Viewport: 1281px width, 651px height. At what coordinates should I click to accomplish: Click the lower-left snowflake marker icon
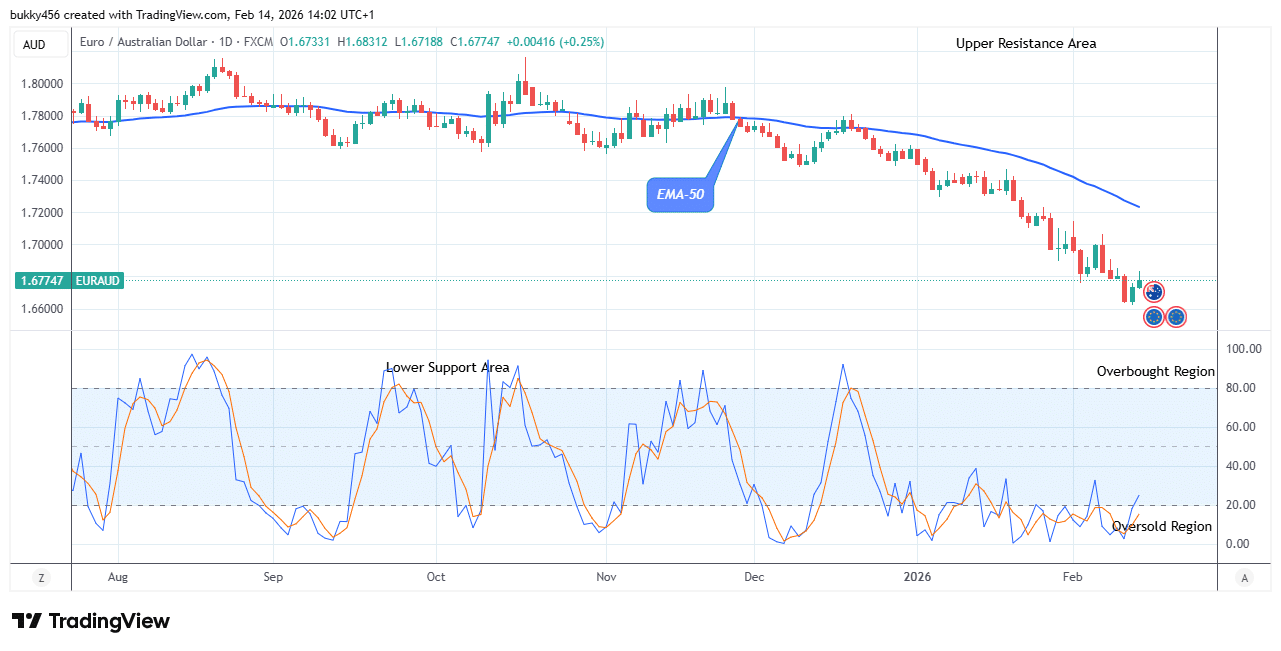point(1154,316)
